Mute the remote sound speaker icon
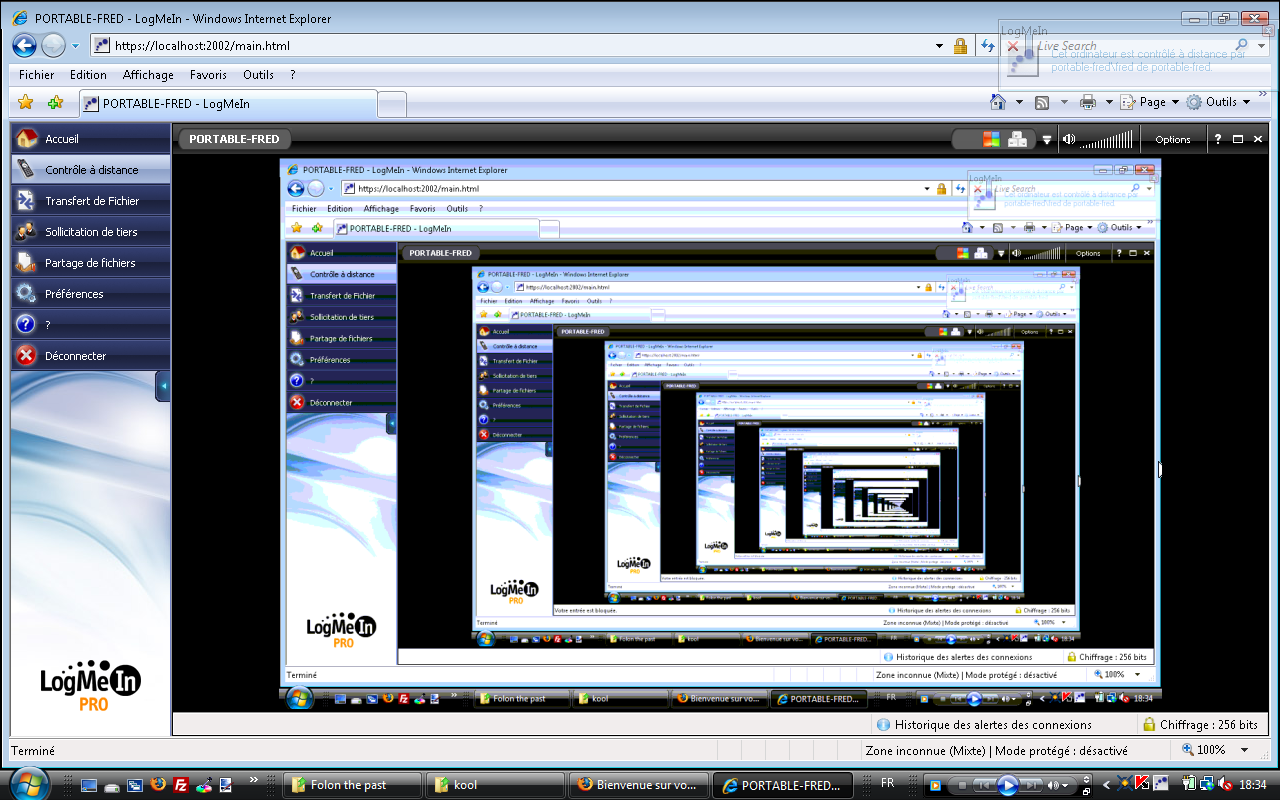 tap(1069, 139)
